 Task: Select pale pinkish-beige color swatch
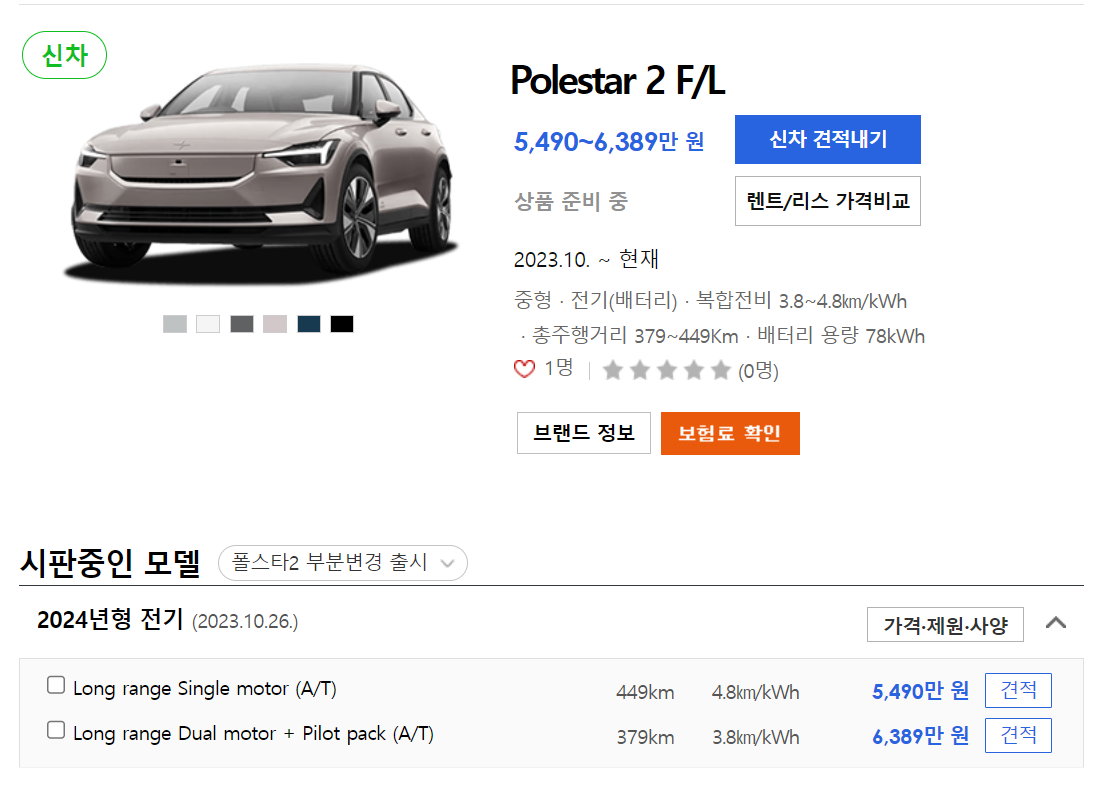click(275, 324)
